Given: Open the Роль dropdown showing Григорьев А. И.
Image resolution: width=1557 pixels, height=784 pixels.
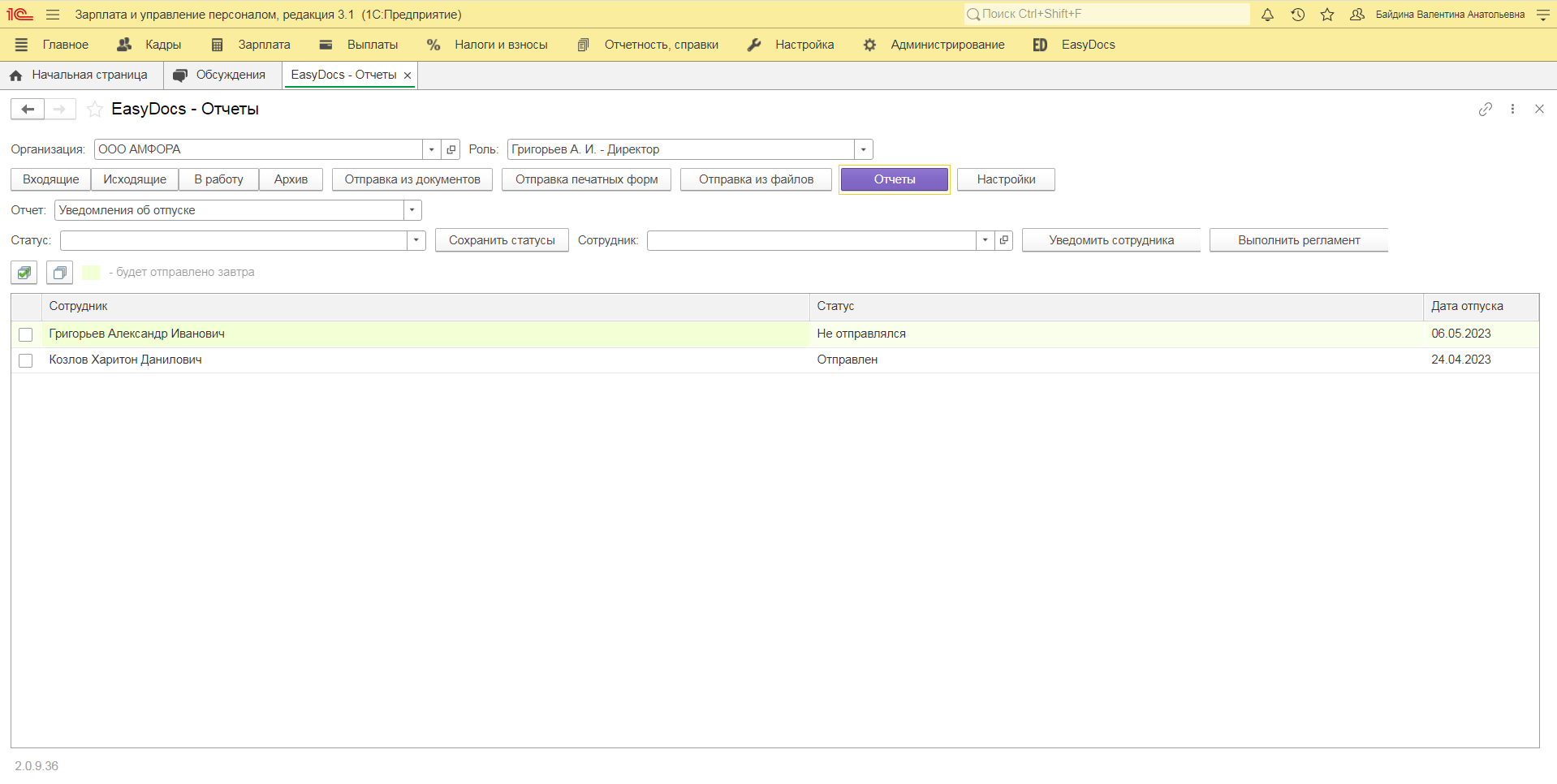Looking at the screenshot, I should 862,149.
